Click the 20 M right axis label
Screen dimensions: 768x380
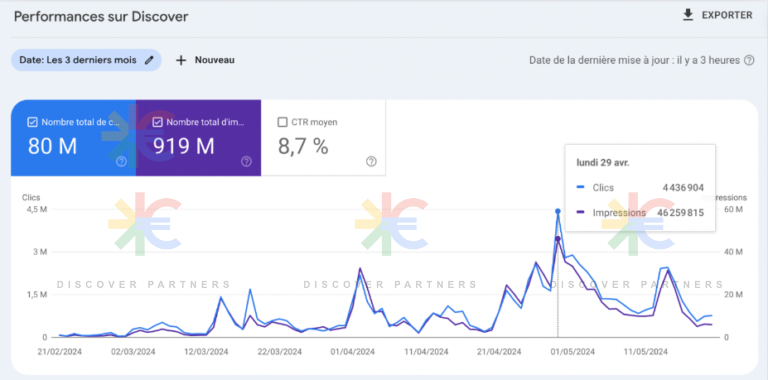pyautogui.click(x=733, y=295)
